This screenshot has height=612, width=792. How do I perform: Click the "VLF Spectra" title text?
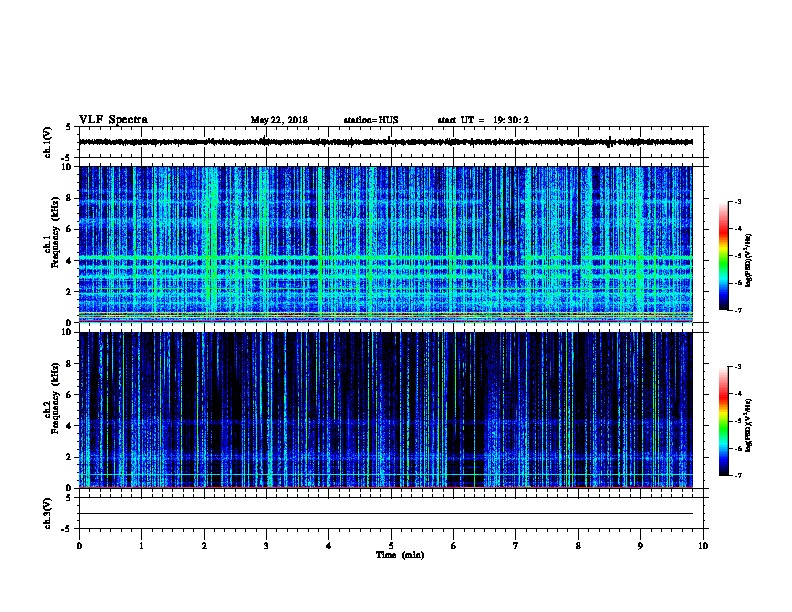113,120
